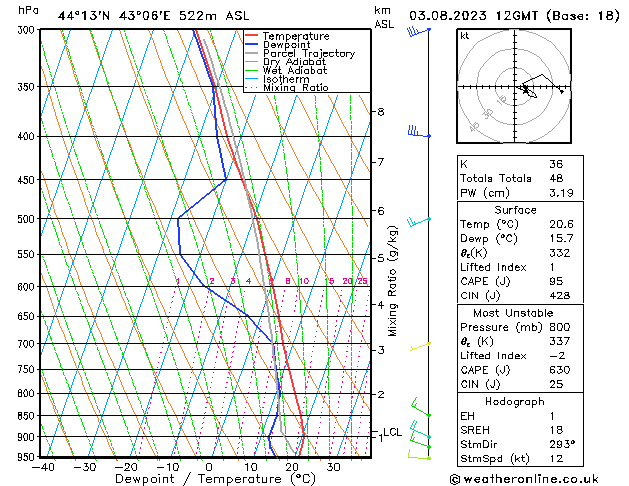Click the 5 km altitude axis label

pyautogui.click(x=380, y=258)
